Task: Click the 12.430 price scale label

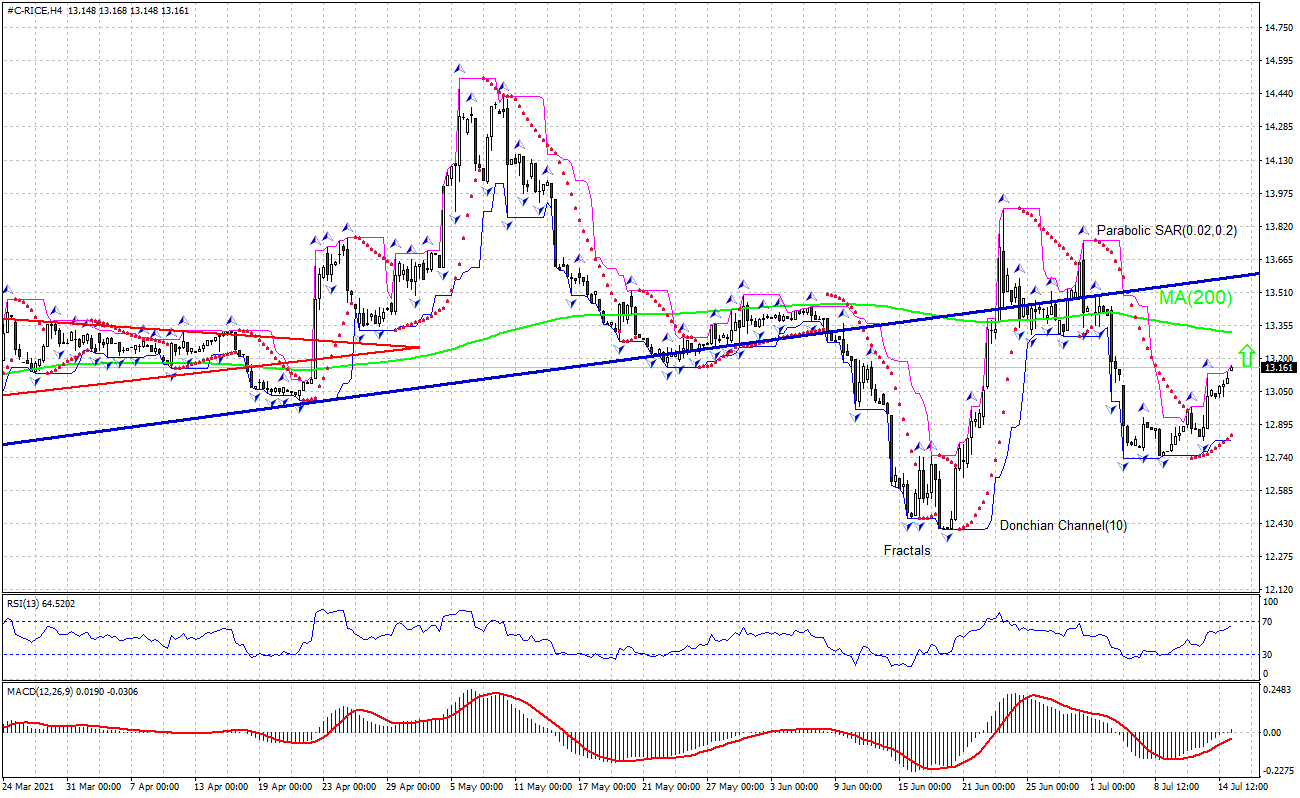Action: 1277,524
